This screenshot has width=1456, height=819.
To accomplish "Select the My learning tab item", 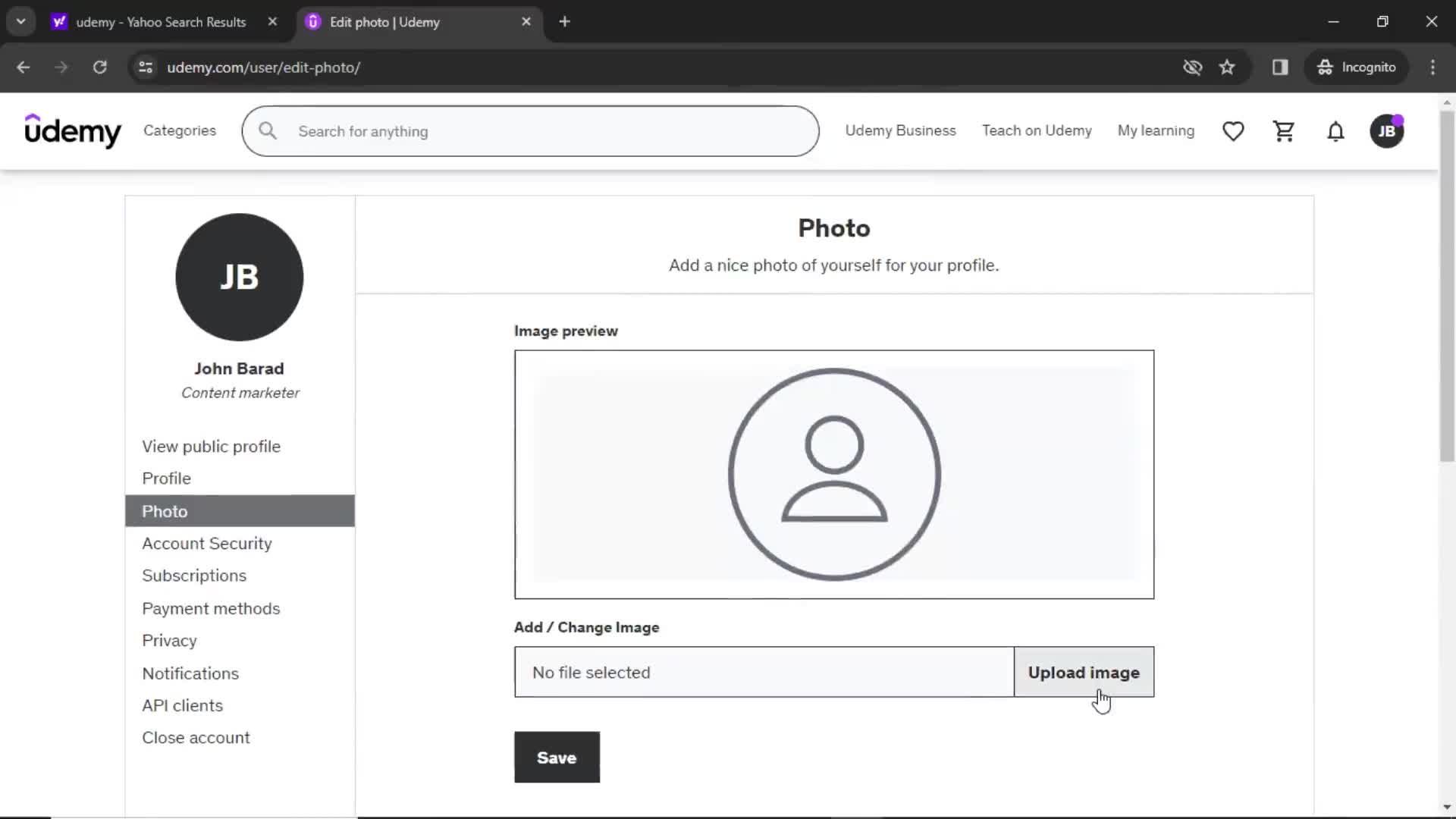I will 1156,131.
